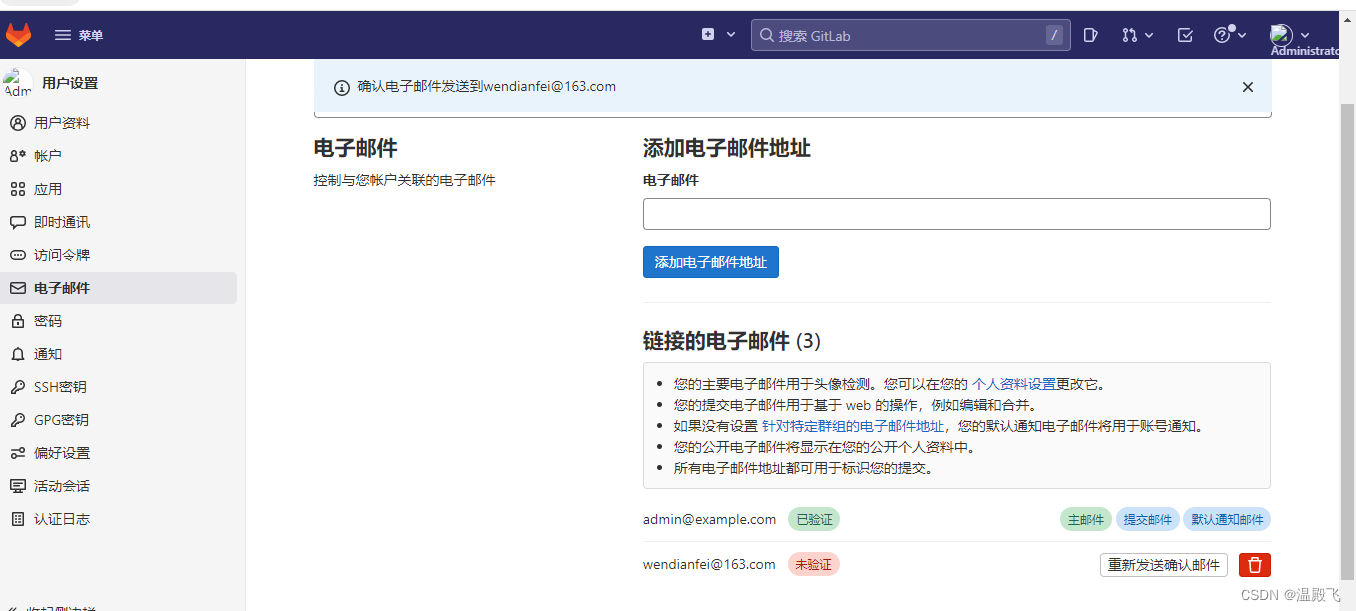Click the 活动会话 monitor icon

tap(17, 486)
